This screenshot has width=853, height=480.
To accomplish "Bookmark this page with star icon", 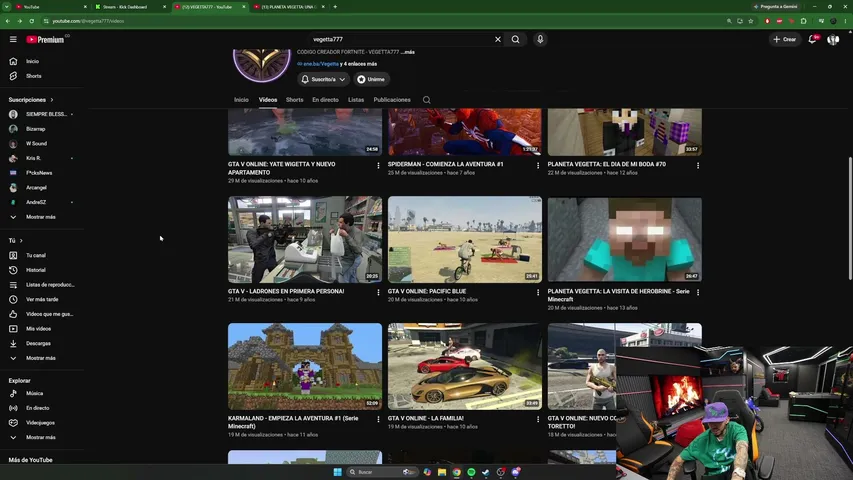I will click(x=751, y=21).
